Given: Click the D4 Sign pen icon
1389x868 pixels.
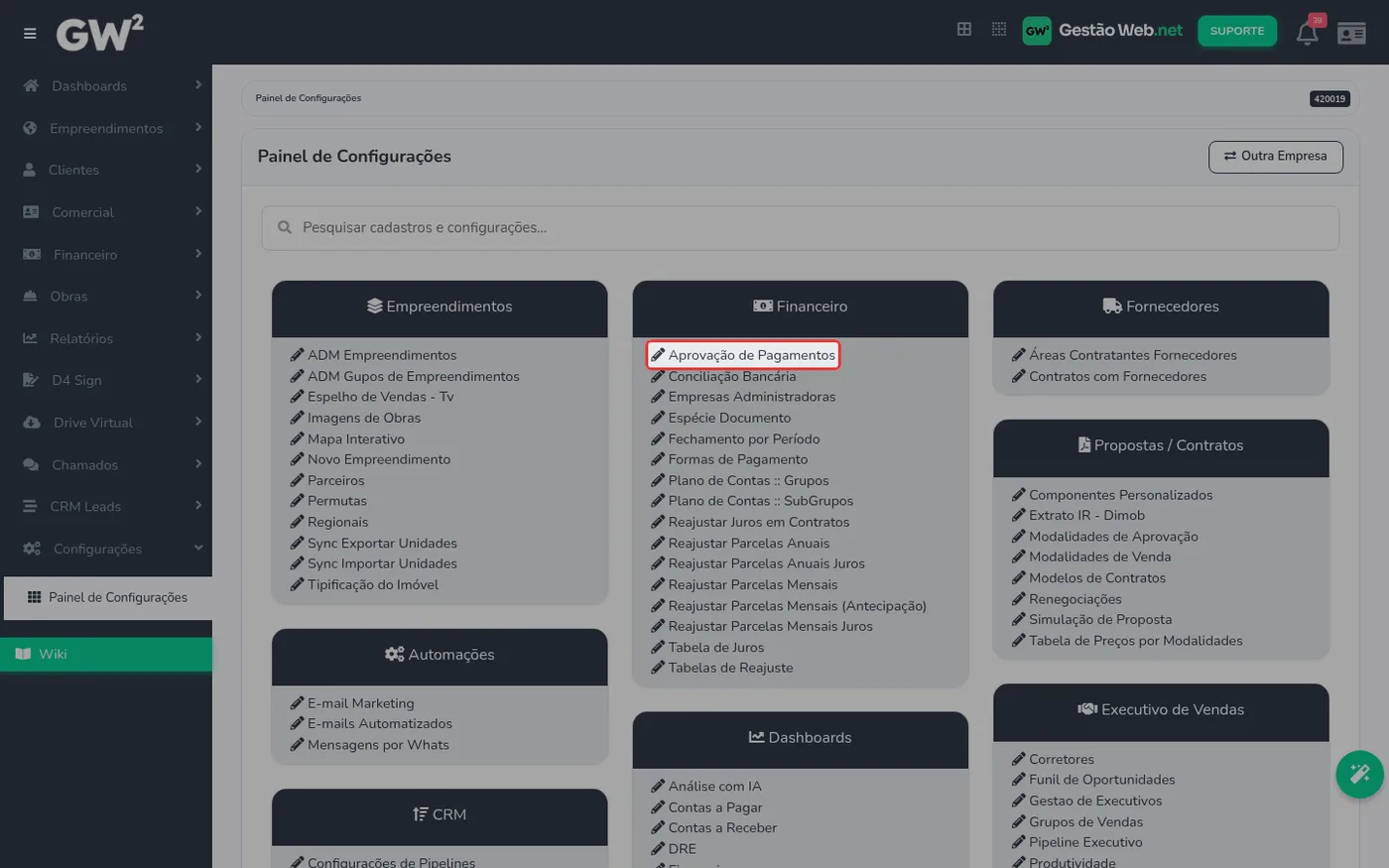Looking at the screenshot, I should tap(31, 380).
